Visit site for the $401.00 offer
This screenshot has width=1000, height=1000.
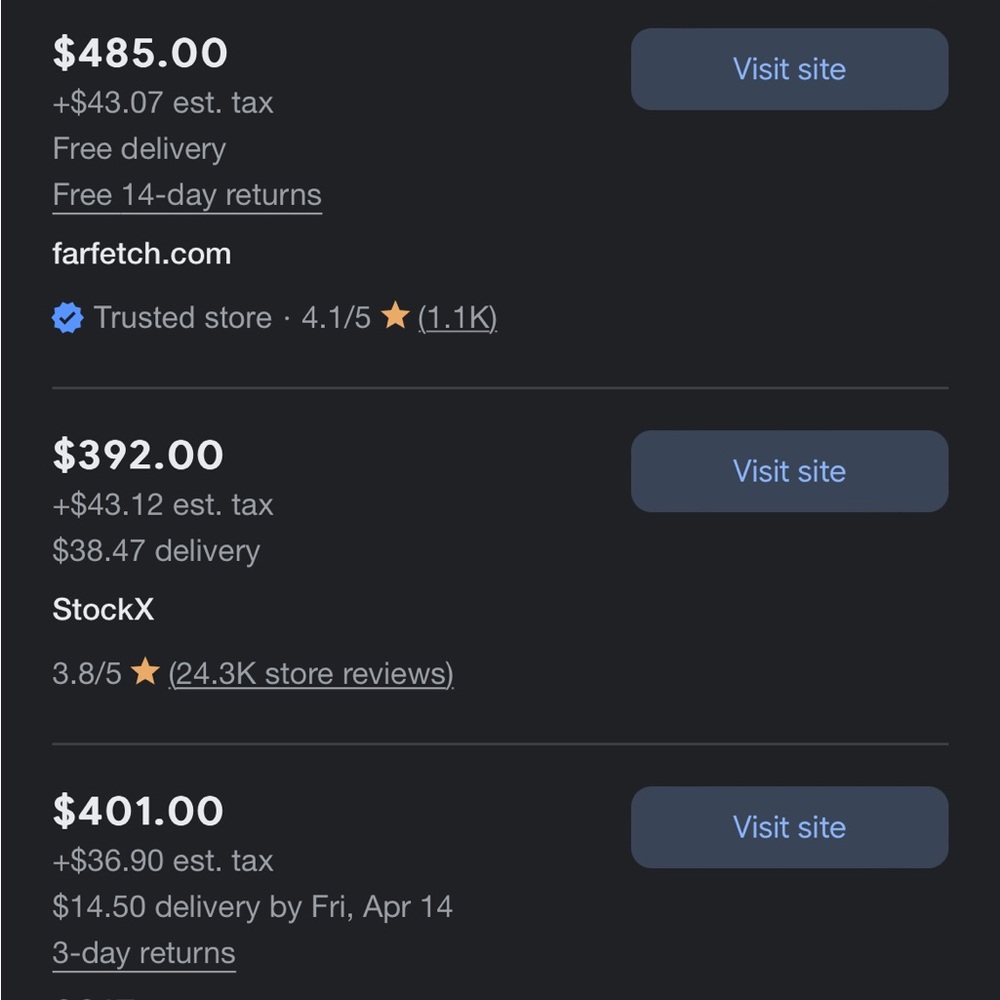tap(789, 827)
